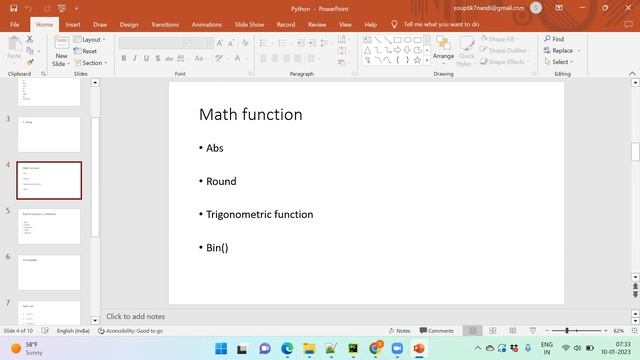
Task: Collapse the ribbon with the chevron
Action: point(632,73)
